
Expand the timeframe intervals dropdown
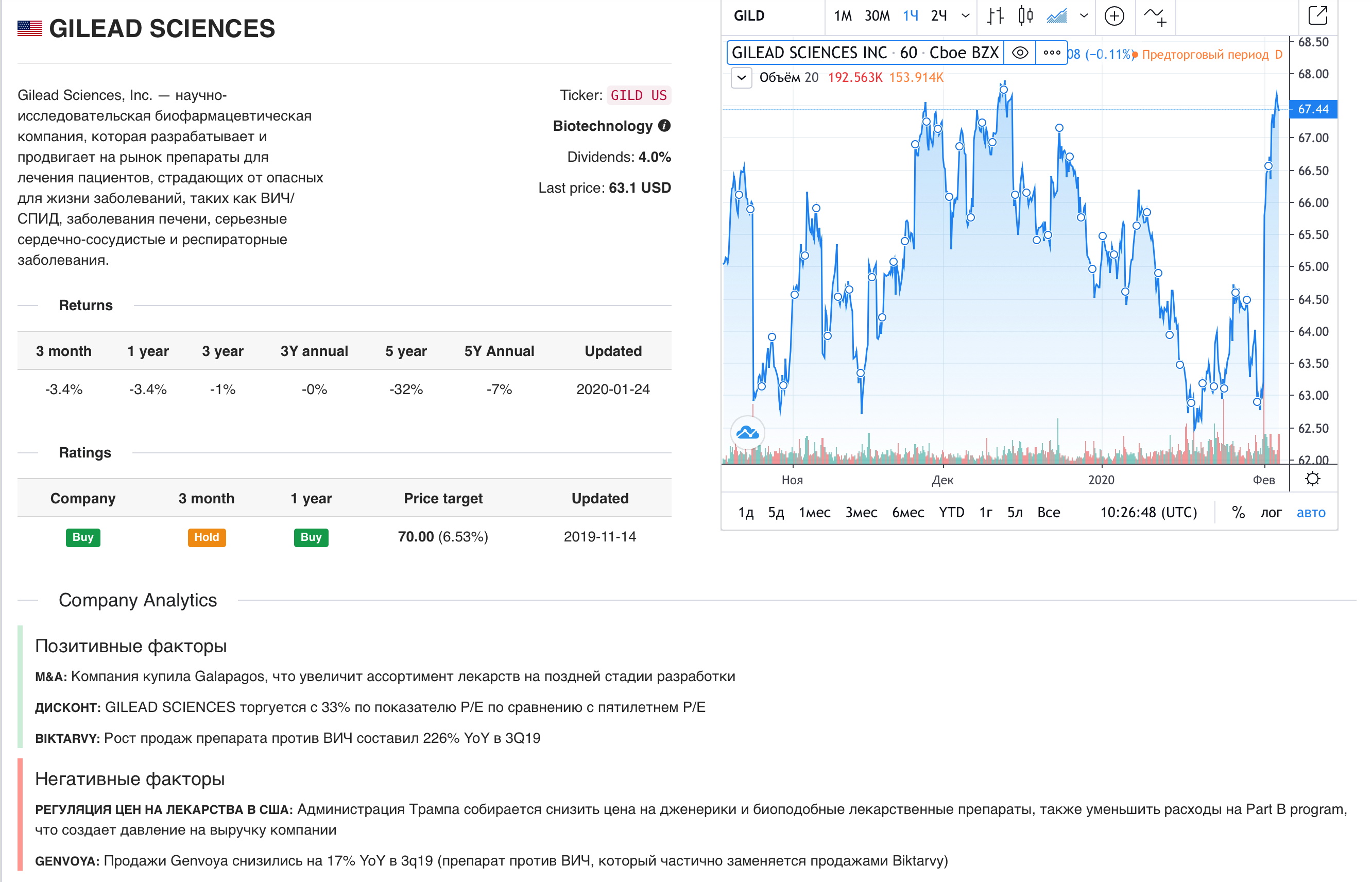[x=966, y=16]
